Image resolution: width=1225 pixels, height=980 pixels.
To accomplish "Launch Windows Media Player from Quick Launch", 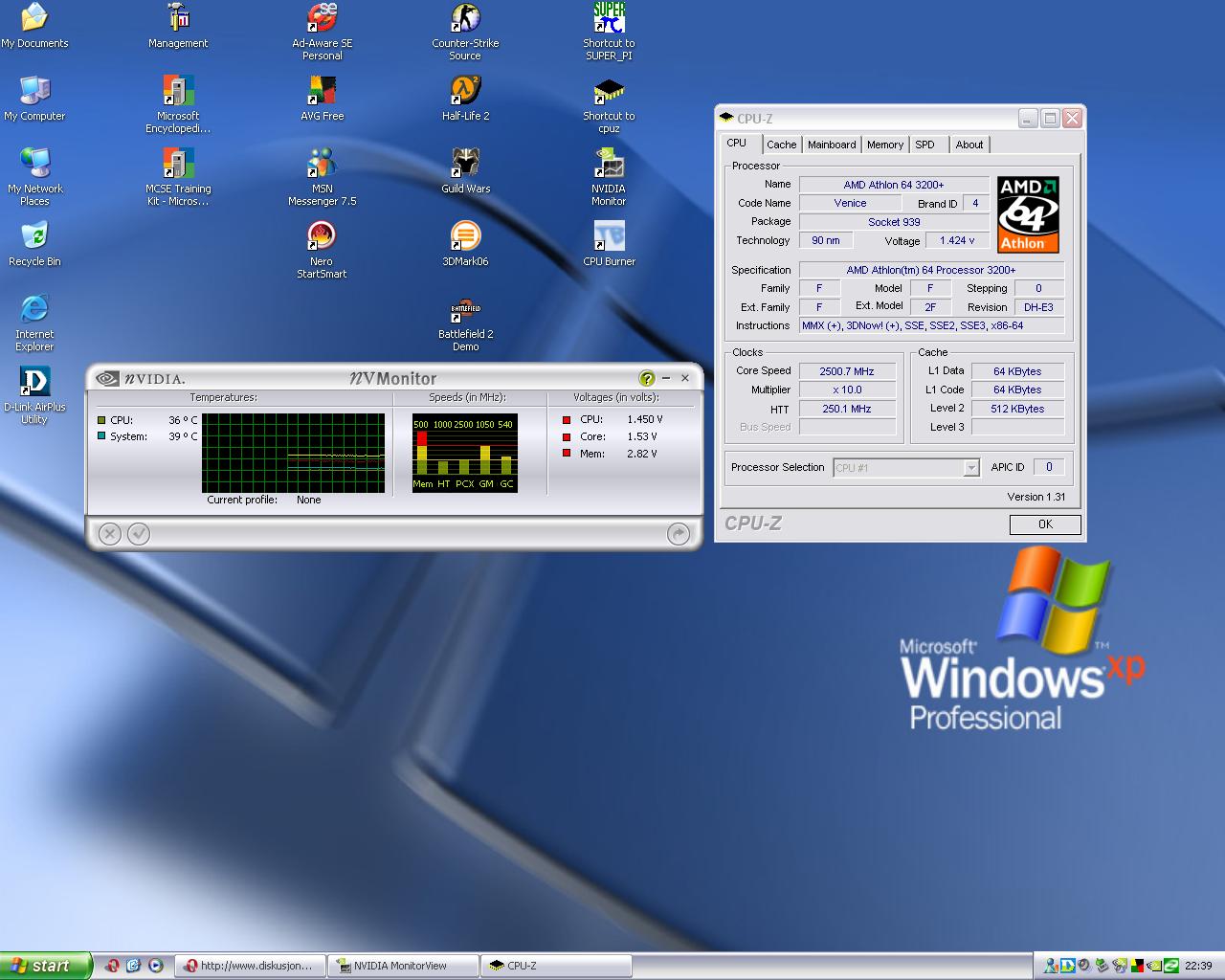I will tap(155, 966).
